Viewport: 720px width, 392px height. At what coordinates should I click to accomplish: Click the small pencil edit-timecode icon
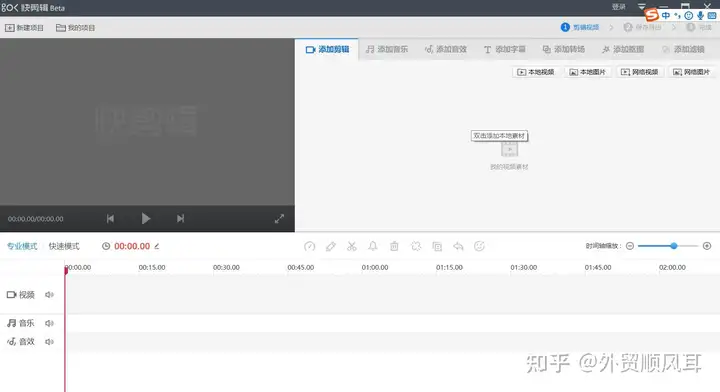[x=157, y=246]
